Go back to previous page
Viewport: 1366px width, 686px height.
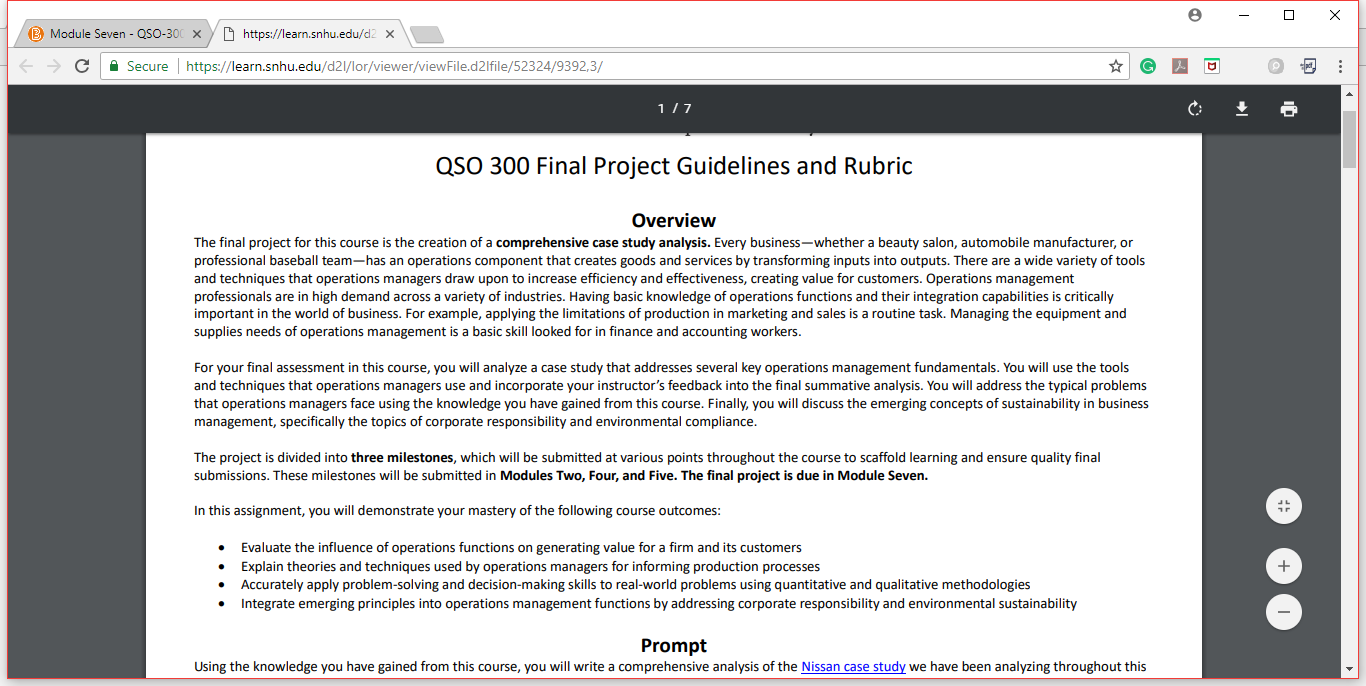coord(26,66)
